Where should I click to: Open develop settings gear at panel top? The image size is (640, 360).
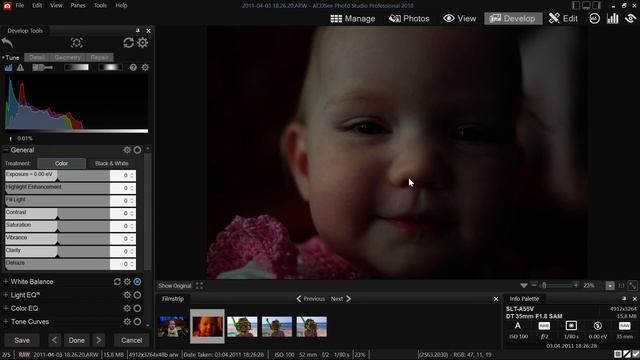pos(142,42)
